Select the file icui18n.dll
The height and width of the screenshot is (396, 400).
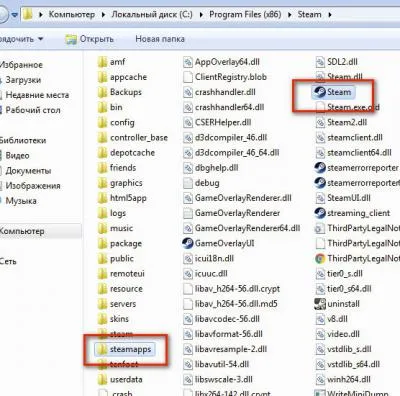pos(208,259)
